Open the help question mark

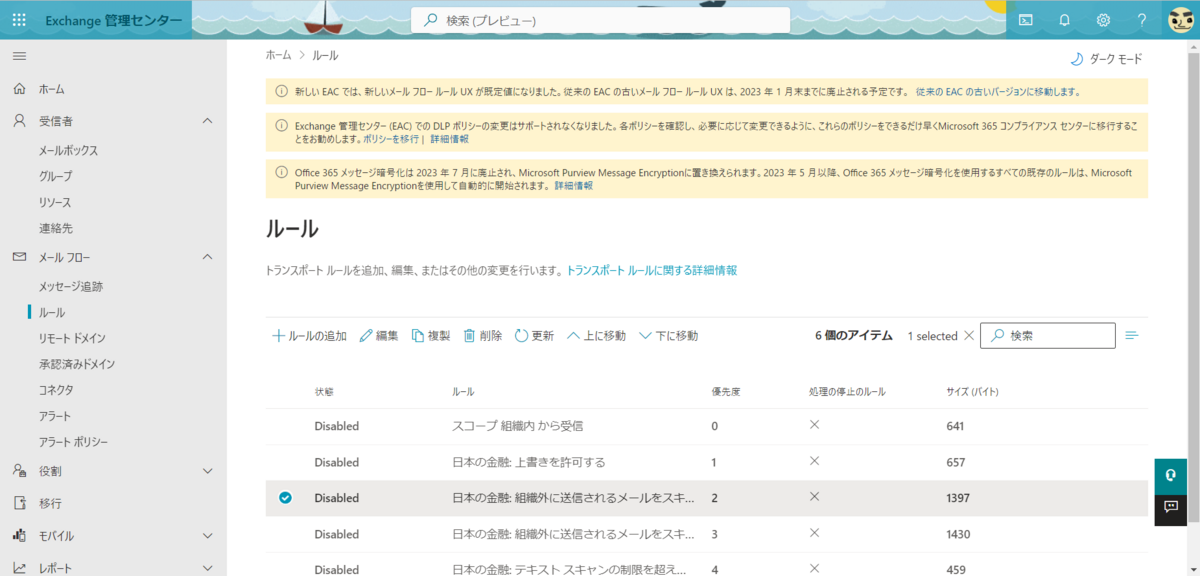click(1142, 20)
